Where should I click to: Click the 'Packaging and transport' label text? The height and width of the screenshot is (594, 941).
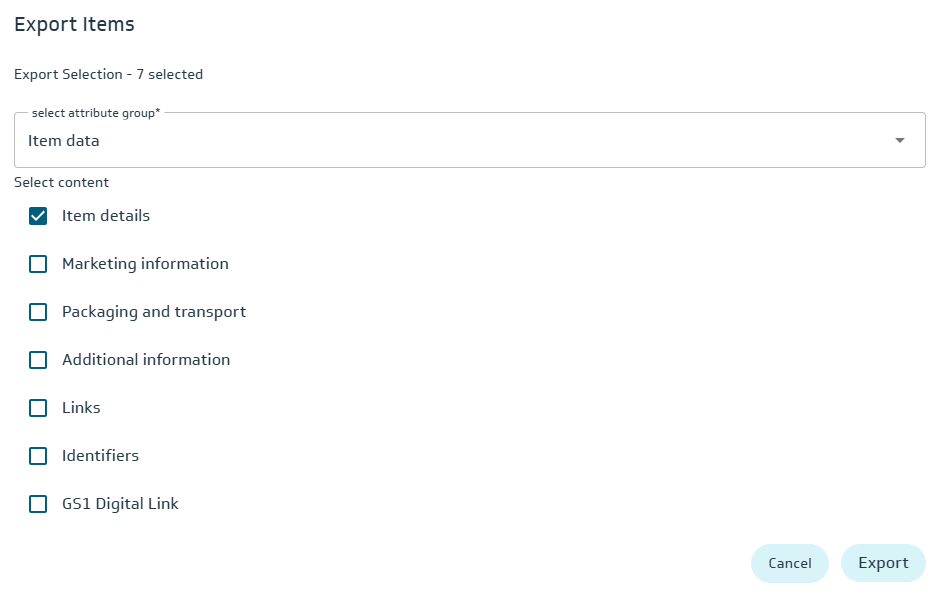[x=154, y=312]
